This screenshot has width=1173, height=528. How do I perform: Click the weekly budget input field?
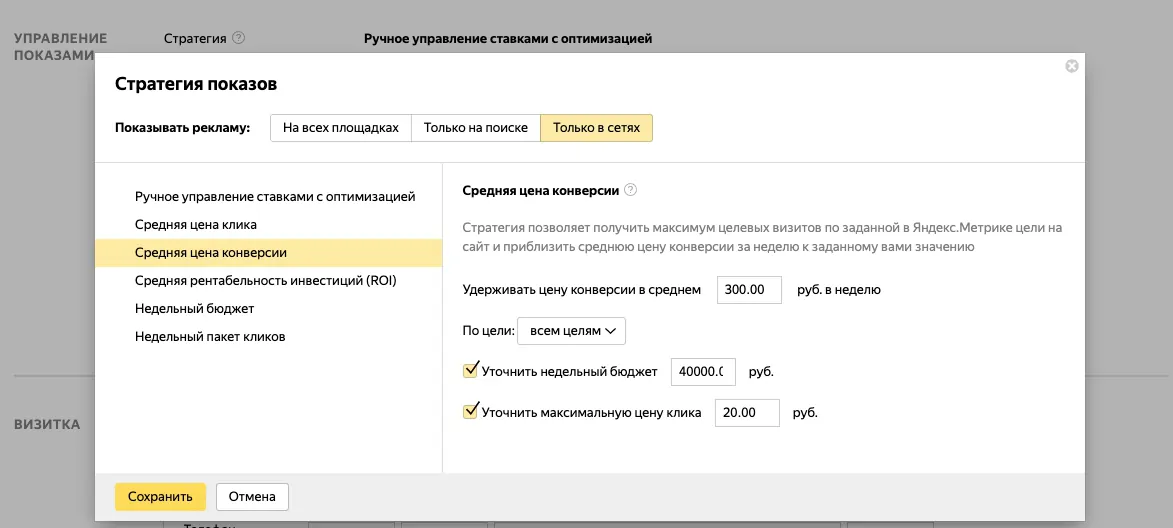[703, 372]
